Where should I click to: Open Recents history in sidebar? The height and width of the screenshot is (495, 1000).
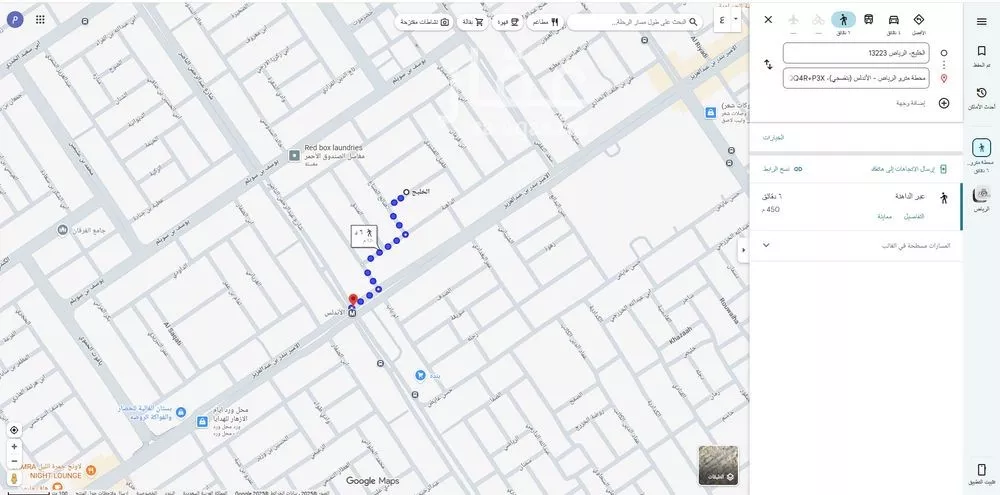981,97
